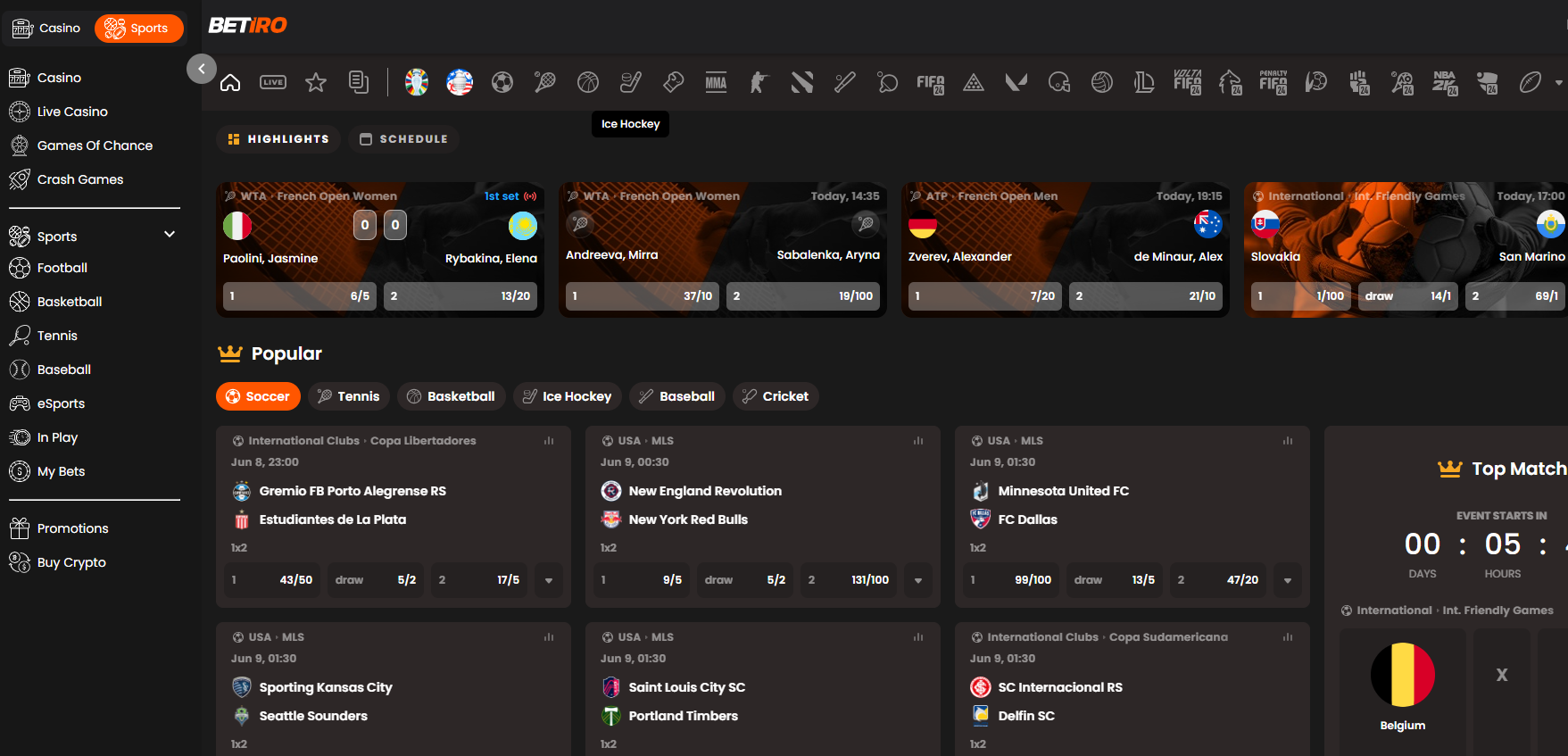Select MMA icon in sports bar
Viewport: 1568px width, 756px height.
[717, 83]
